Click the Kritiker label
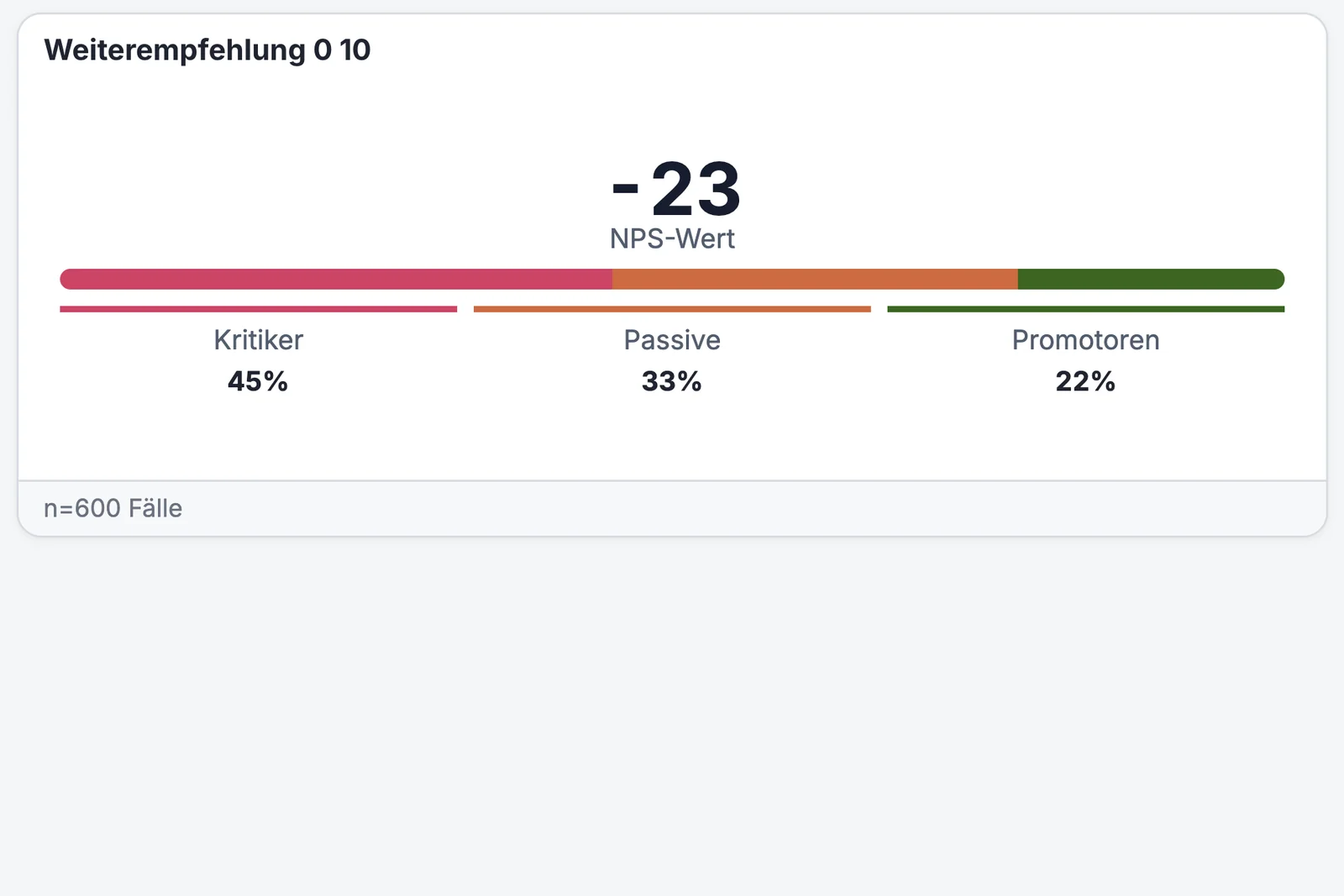1344x896 pixels. pyautogui.click(x=258, y=340)
